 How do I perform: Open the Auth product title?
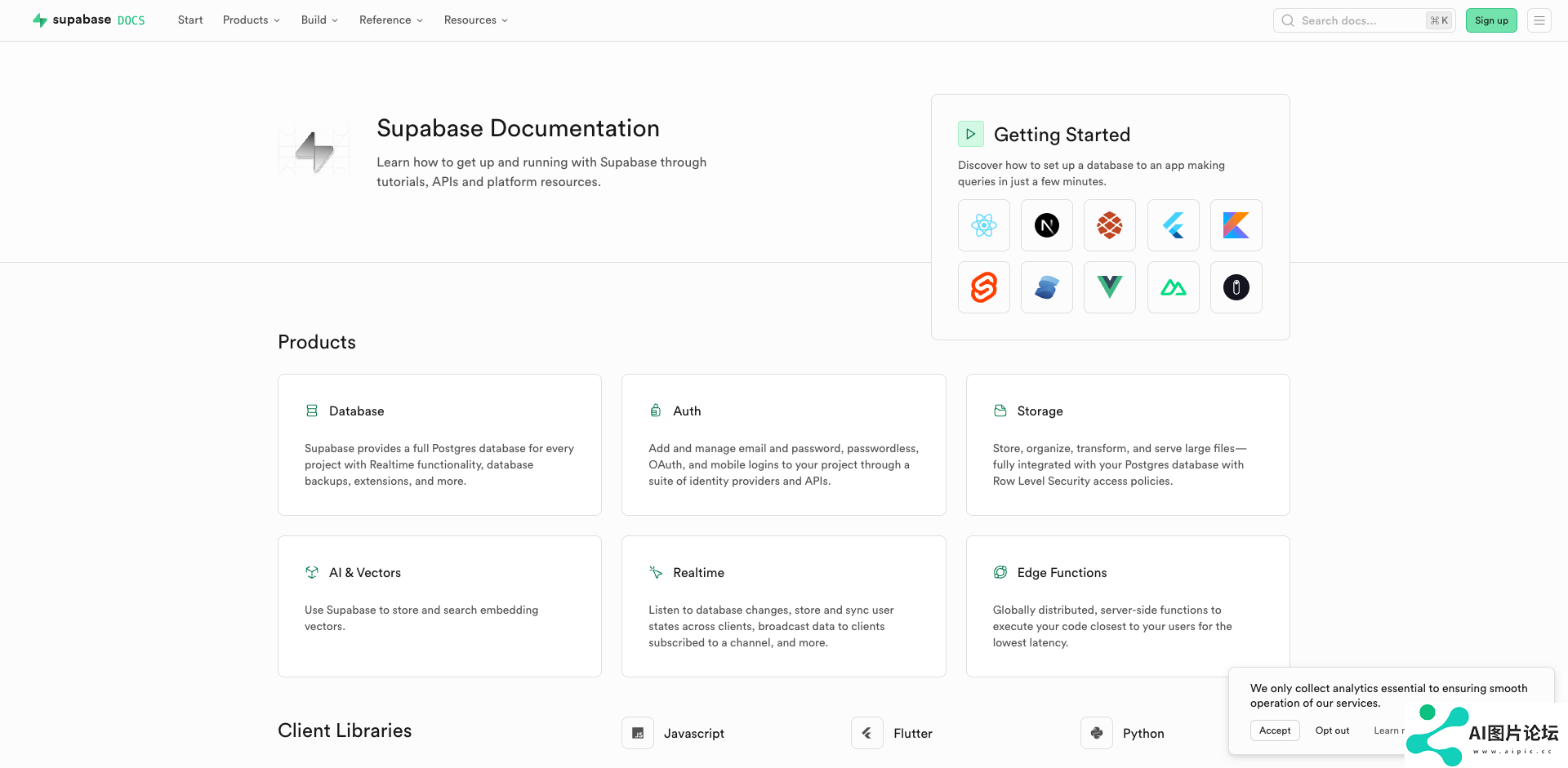tap(687, 411)
